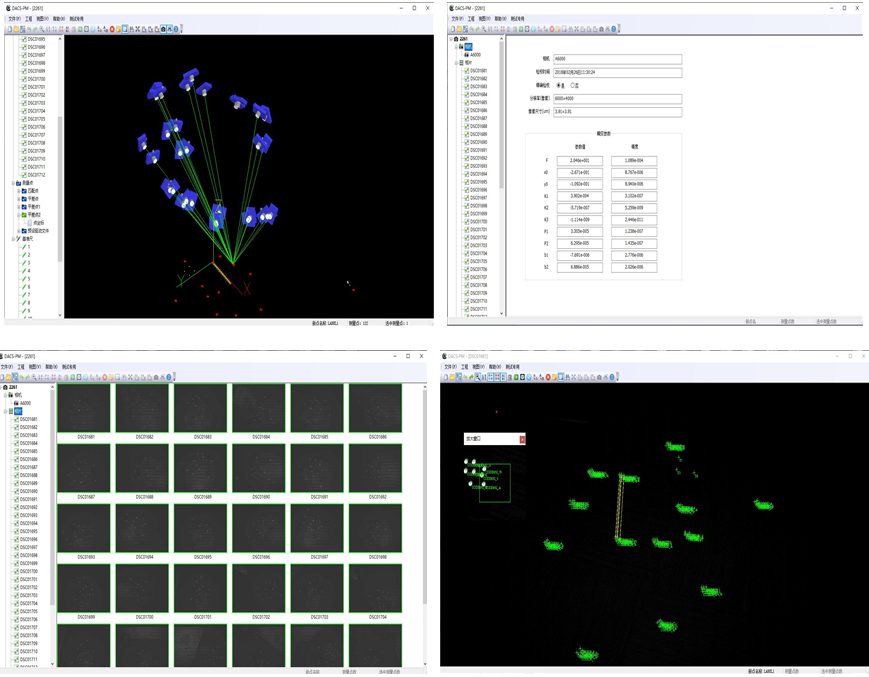Select the first radio option below the date field
The width and height of the screenshot is (869, 677).
pos(558,86)
